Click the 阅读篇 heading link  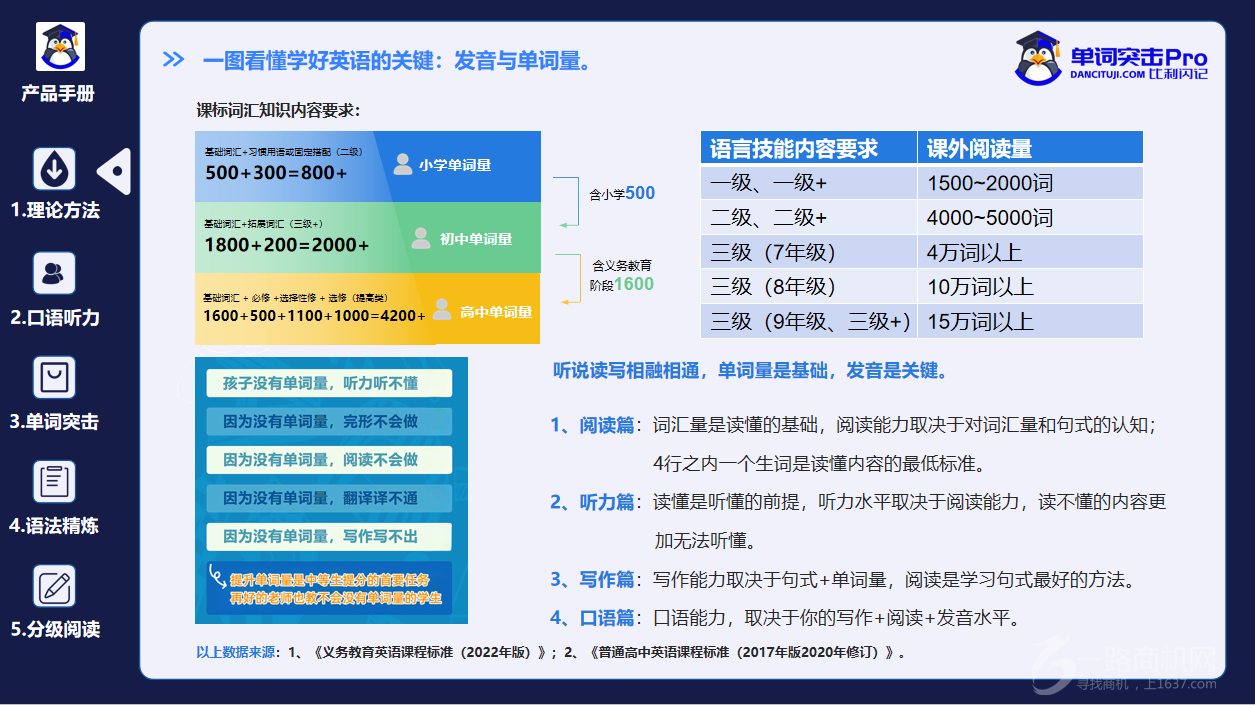[x=606, y=425]
